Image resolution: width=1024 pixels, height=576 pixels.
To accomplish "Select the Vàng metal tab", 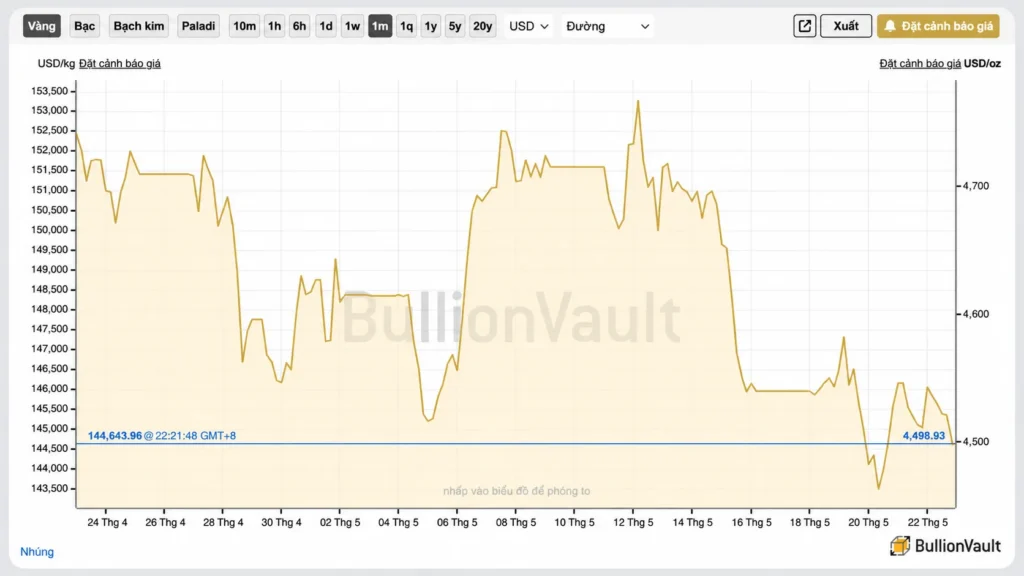I will [x=42, y=26].
